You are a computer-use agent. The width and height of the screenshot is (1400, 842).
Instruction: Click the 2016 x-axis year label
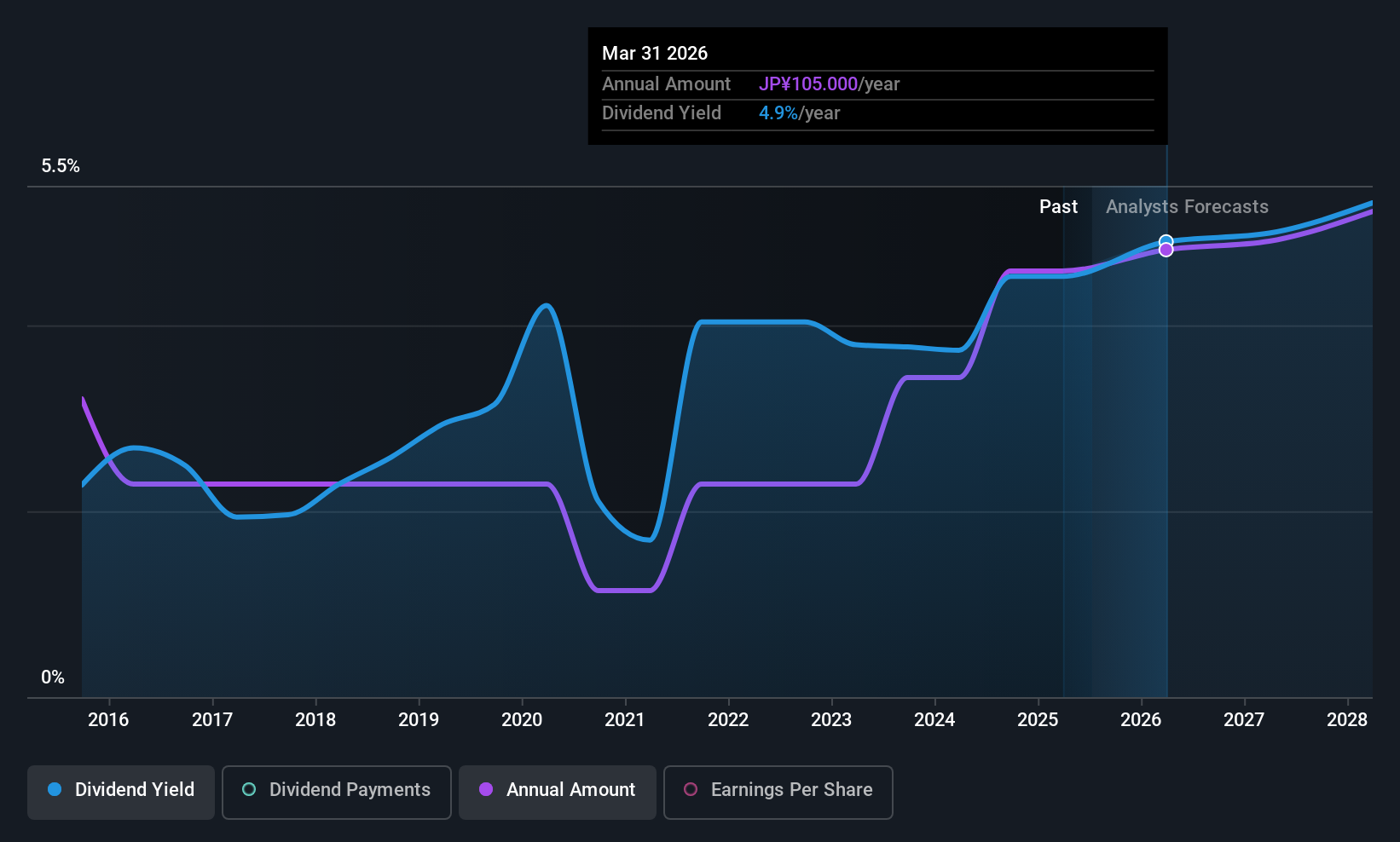point(108,720)
